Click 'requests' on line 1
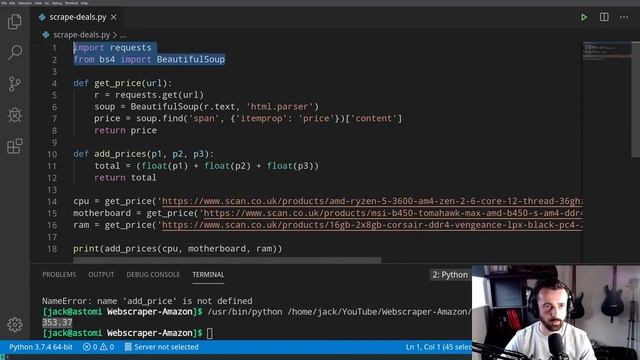Image resolution: width=640 pixels, height=360 pixels. [131, 48]
